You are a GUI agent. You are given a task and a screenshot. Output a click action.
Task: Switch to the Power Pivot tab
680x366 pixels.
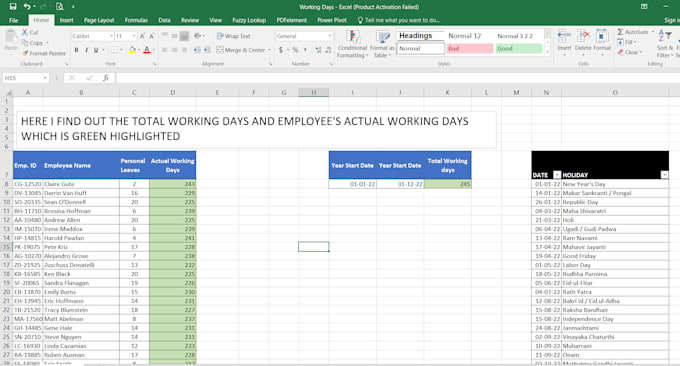(332, 20)
